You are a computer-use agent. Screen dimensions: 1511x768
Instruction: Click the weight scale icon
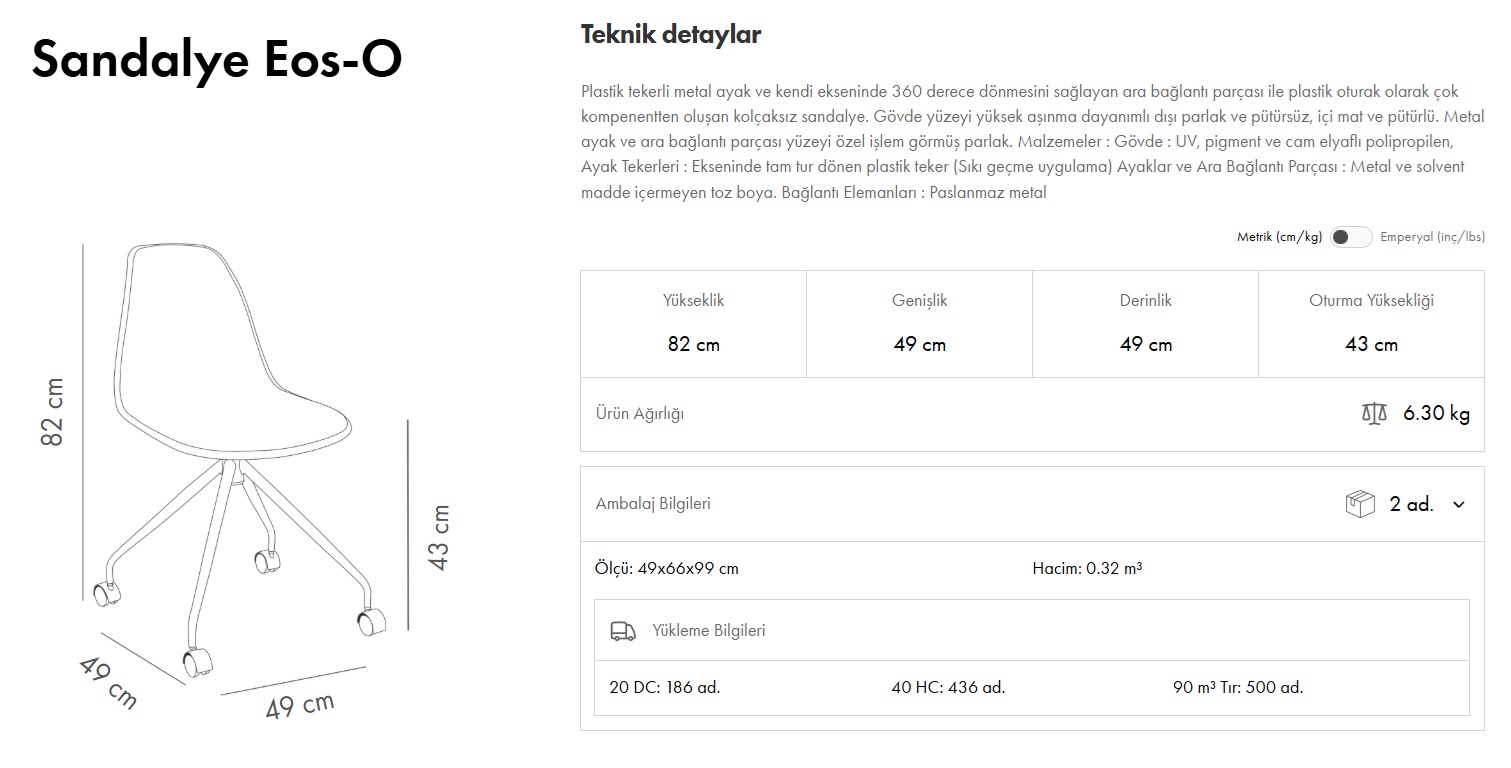pyautogui.click(x=1374, y=414)
